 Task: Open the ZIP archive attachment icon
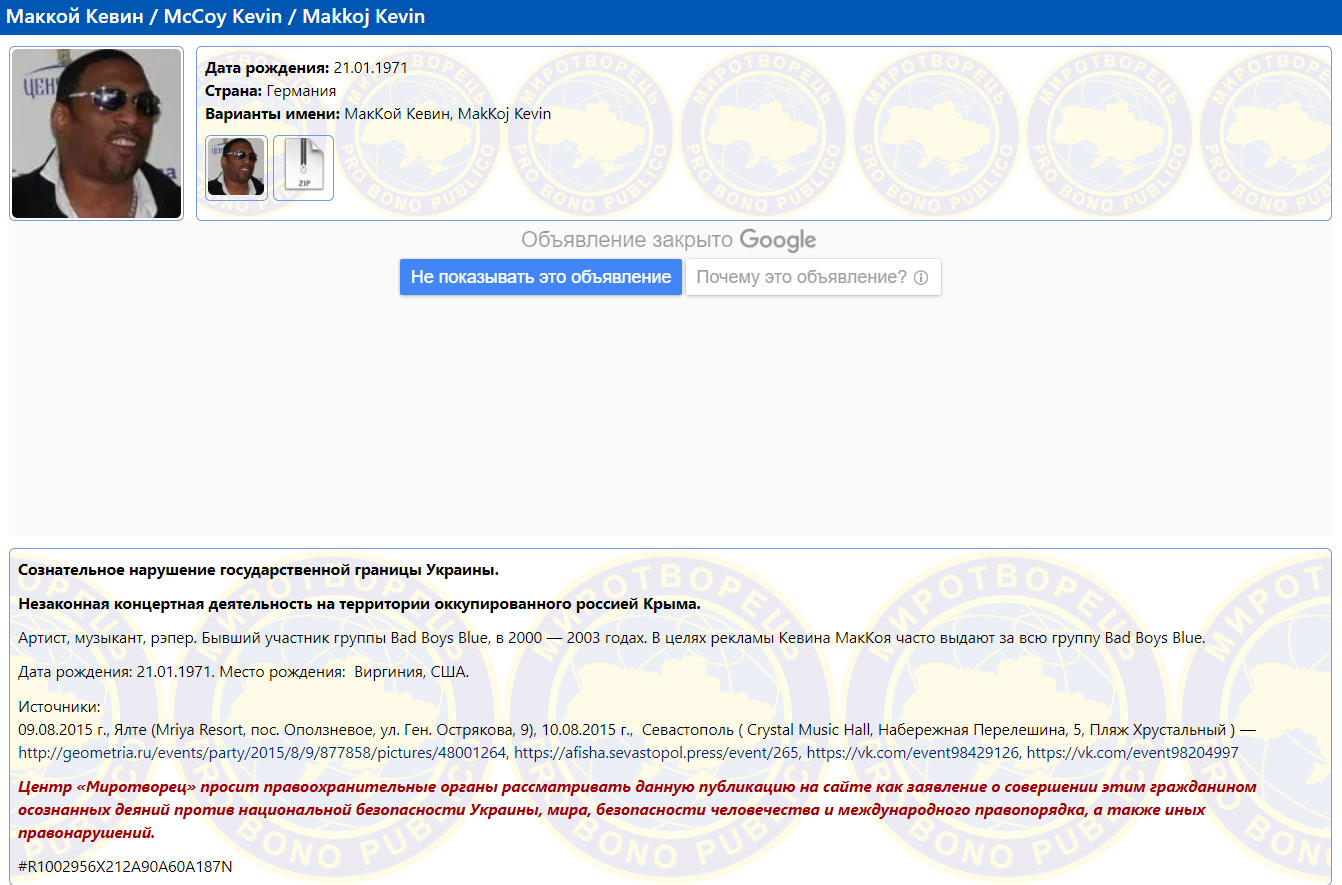303,168
